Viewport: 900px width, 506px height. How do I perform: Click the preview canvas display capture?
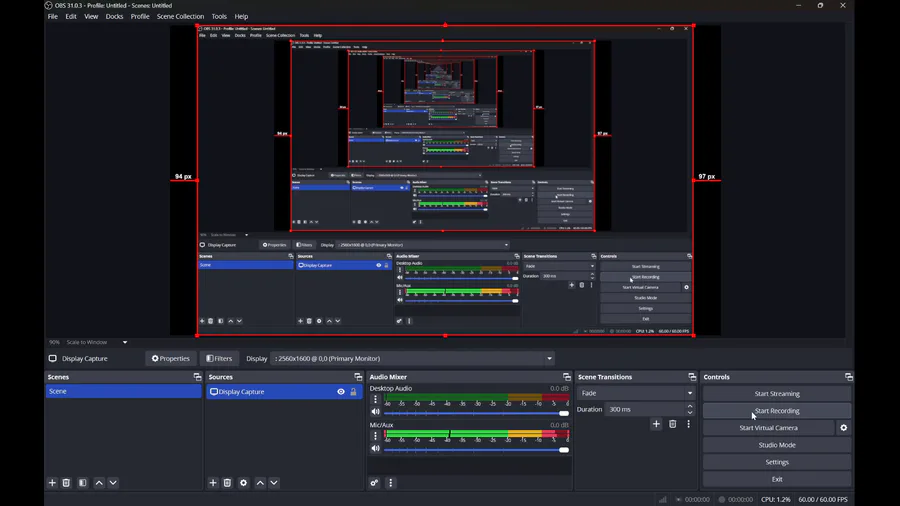445,180
